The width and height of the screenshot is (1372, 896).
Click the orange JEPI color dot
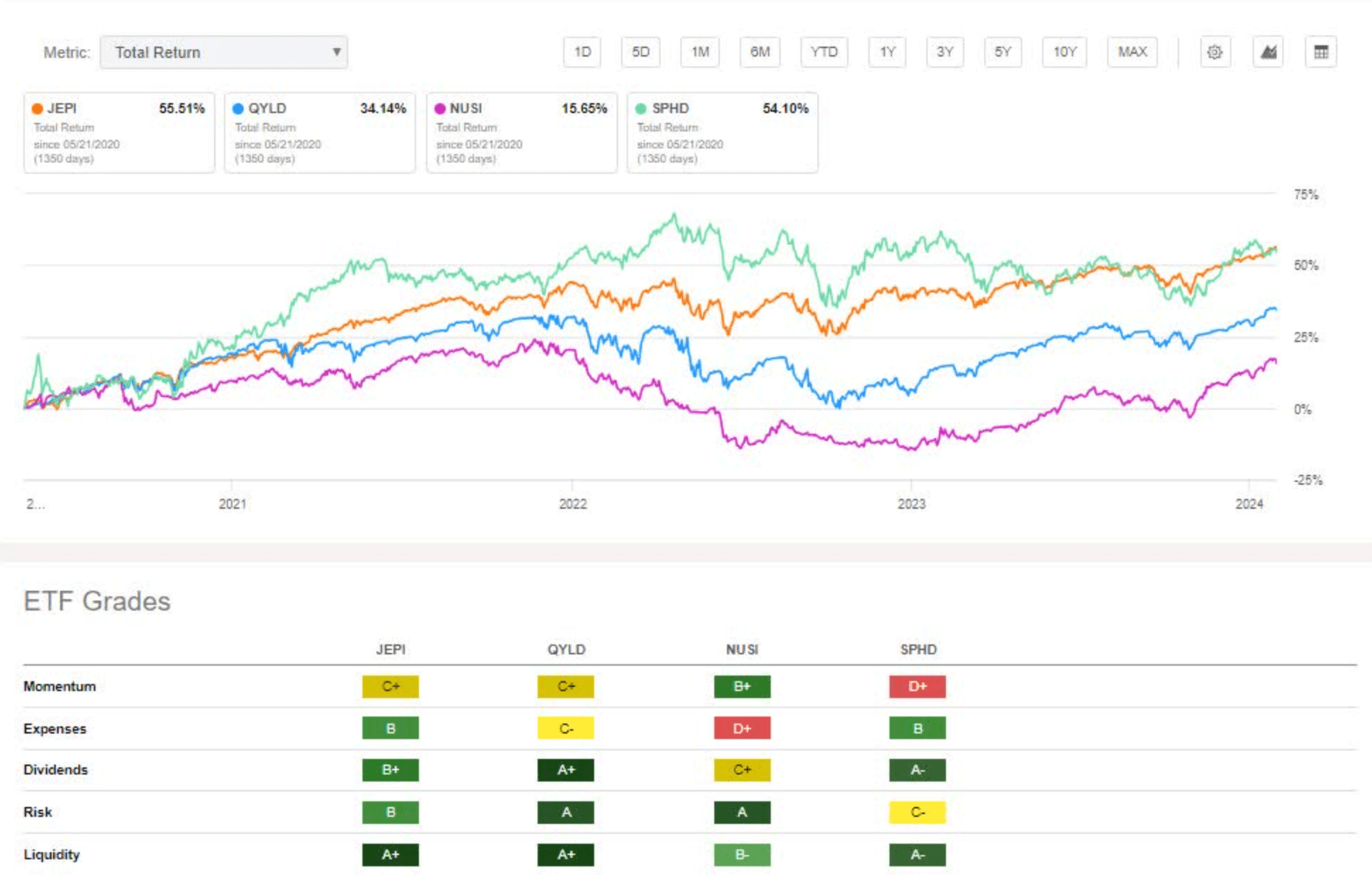click(37, 109)
